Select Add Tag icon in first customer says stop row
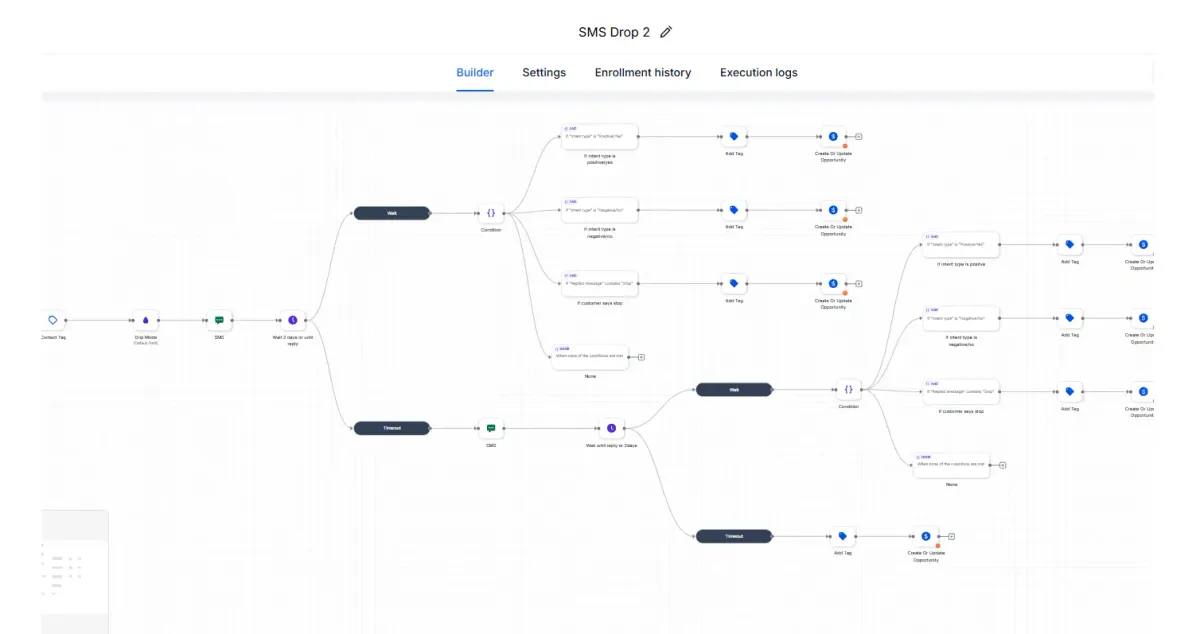Image resolution: width=1200 pixels, height=634 pixels. [733, 283]
